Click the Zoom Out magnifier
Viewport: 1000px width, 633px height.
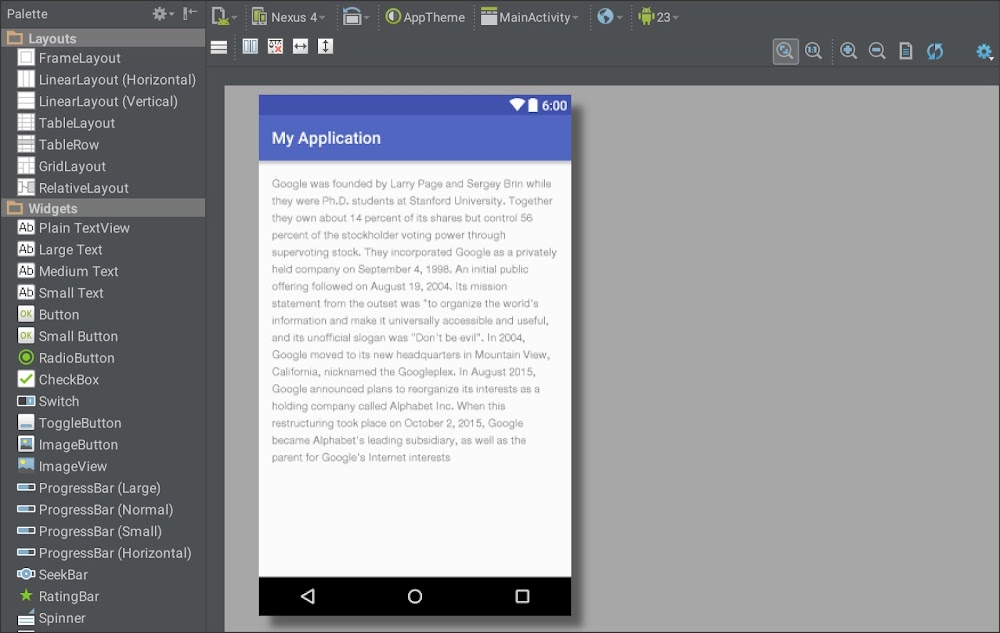877,51
